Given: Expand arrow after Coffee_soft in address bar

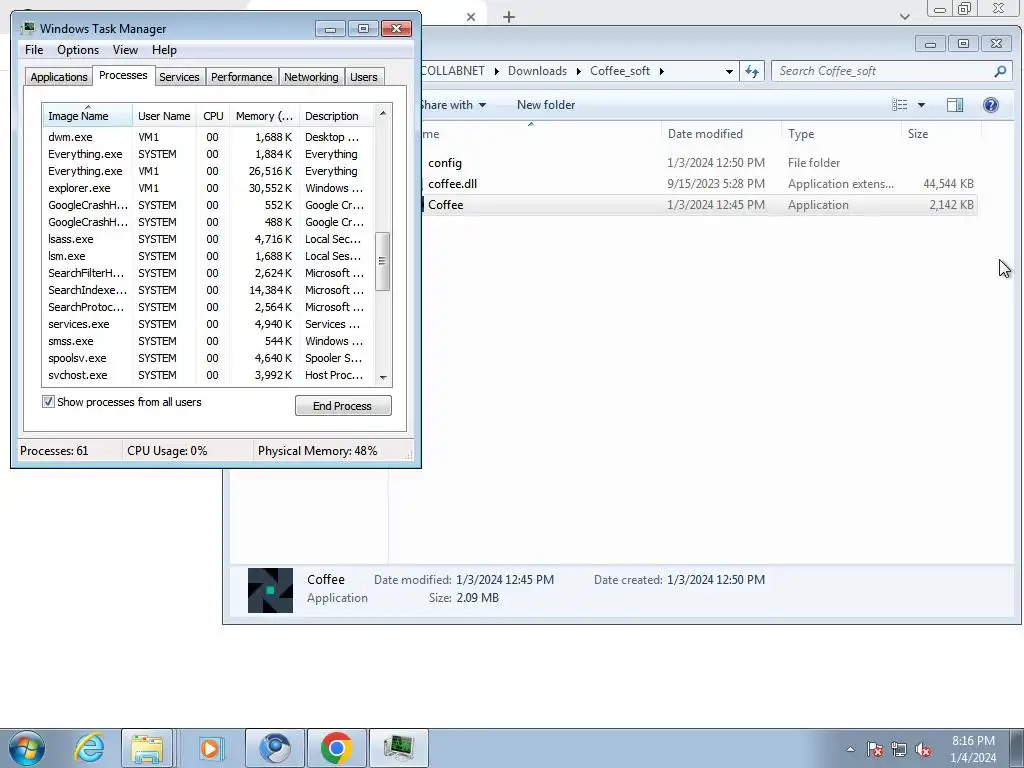Looking at the screenshot, I should pos(661,71).
